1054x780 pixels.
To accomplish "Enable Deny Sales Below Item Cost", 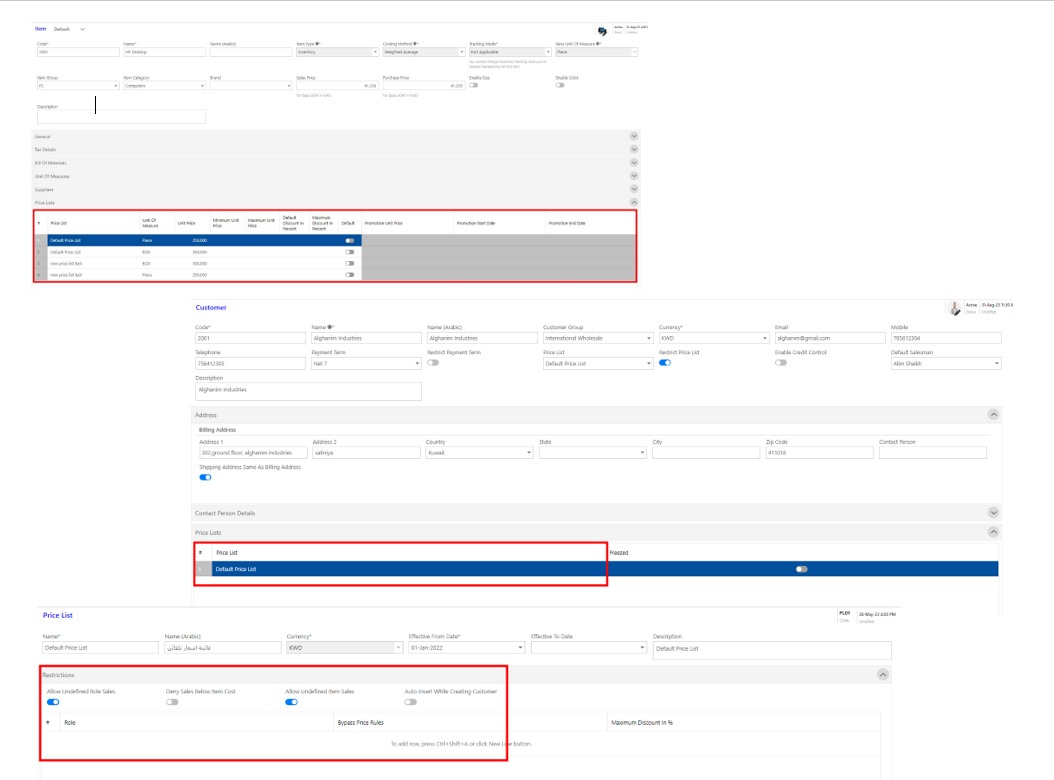I will [173, 700].
